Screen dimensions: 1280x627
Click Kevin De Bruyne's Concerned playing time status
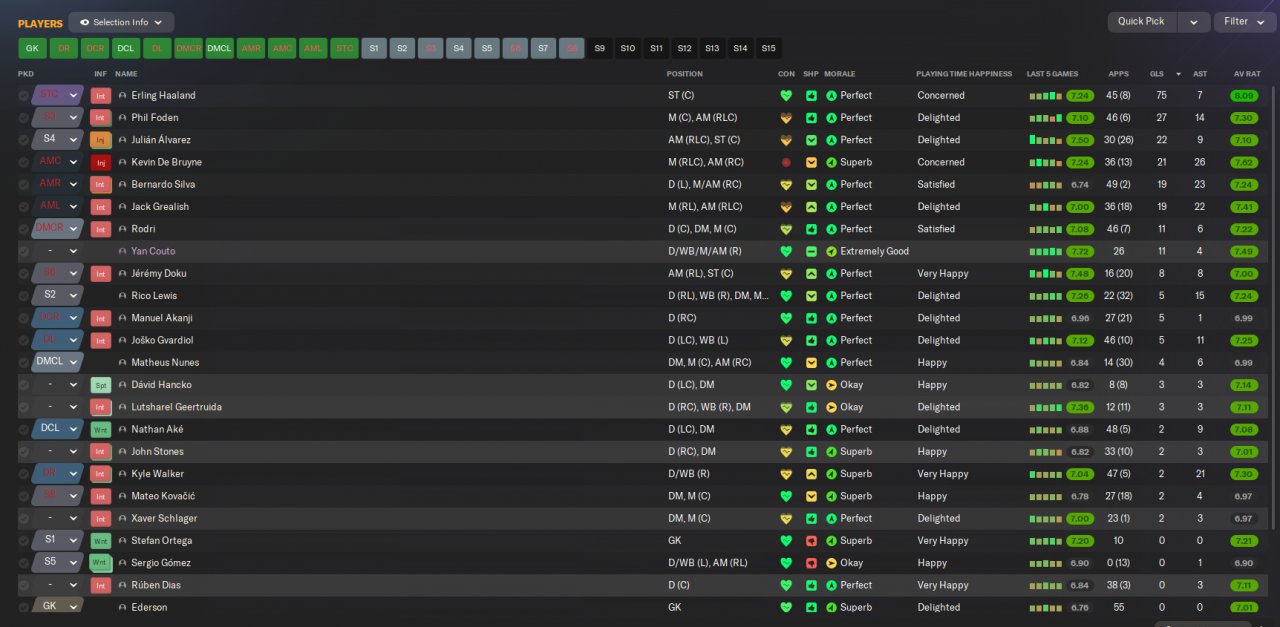pyautogui.click(x=941, y=162)
